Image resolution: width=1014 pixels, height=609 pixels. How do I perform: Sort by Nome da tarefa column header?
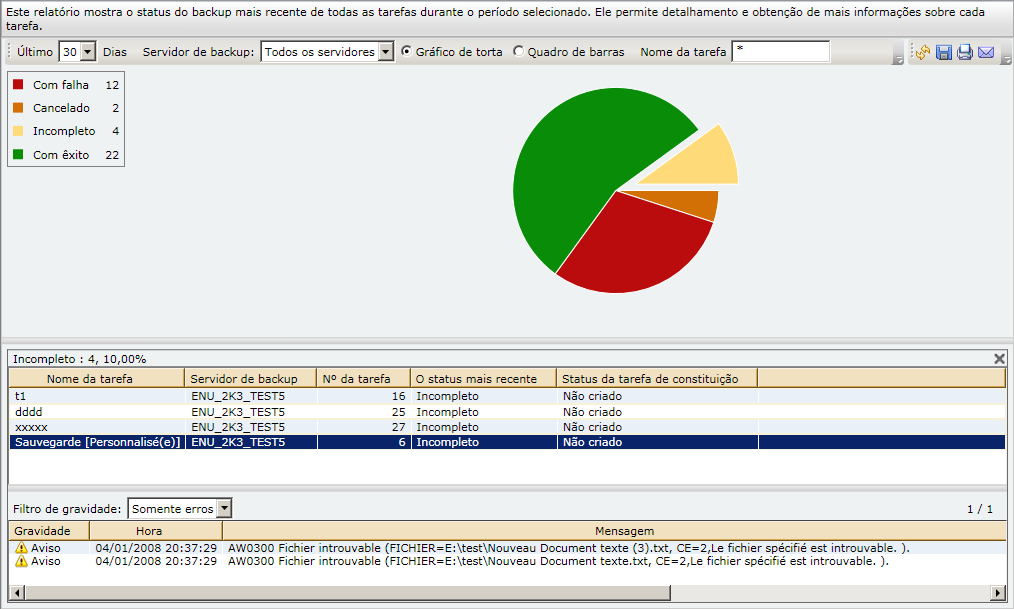(97, 379)
